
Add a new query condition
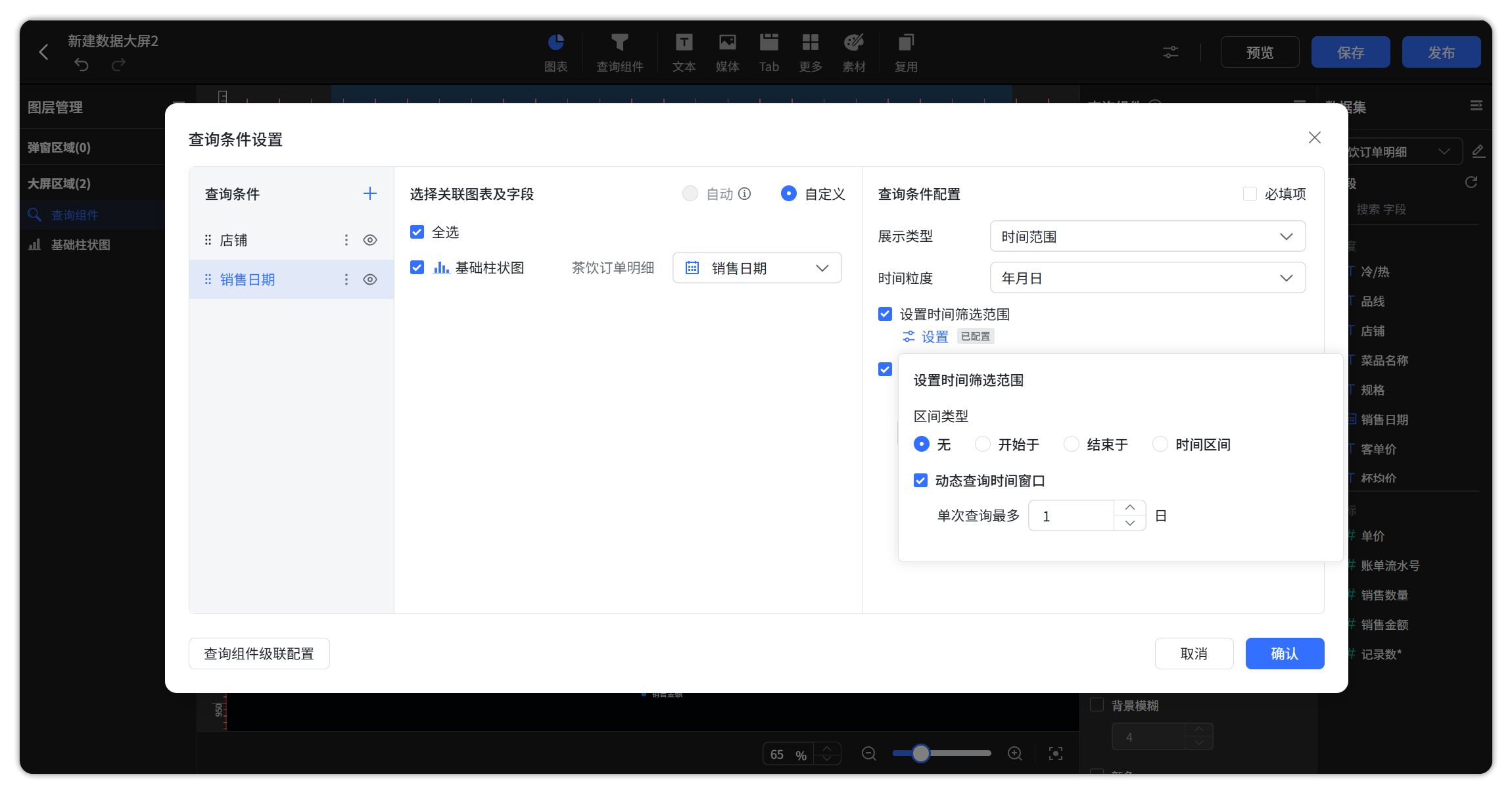[x=369, y=193]
